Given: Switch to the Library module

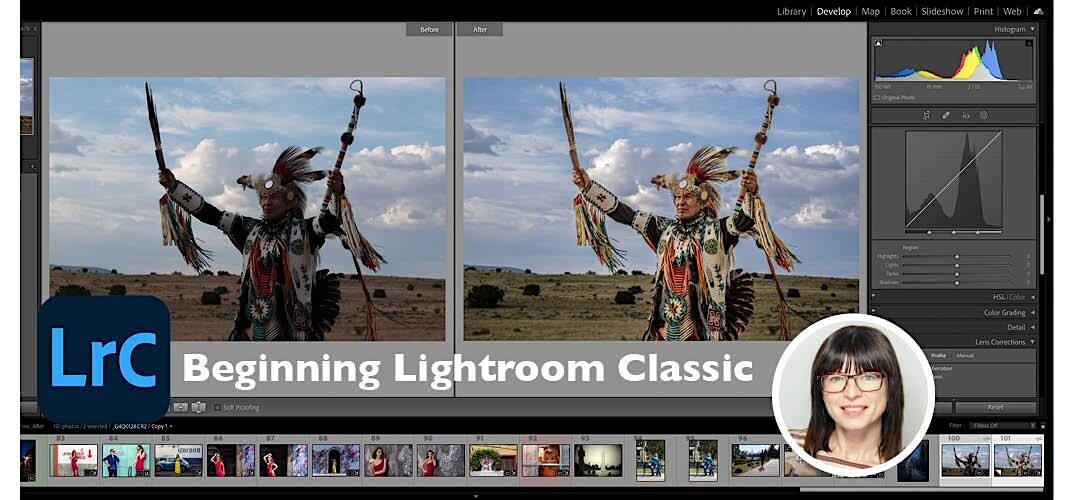Looking at the screenshot, I should pos(791,11).
